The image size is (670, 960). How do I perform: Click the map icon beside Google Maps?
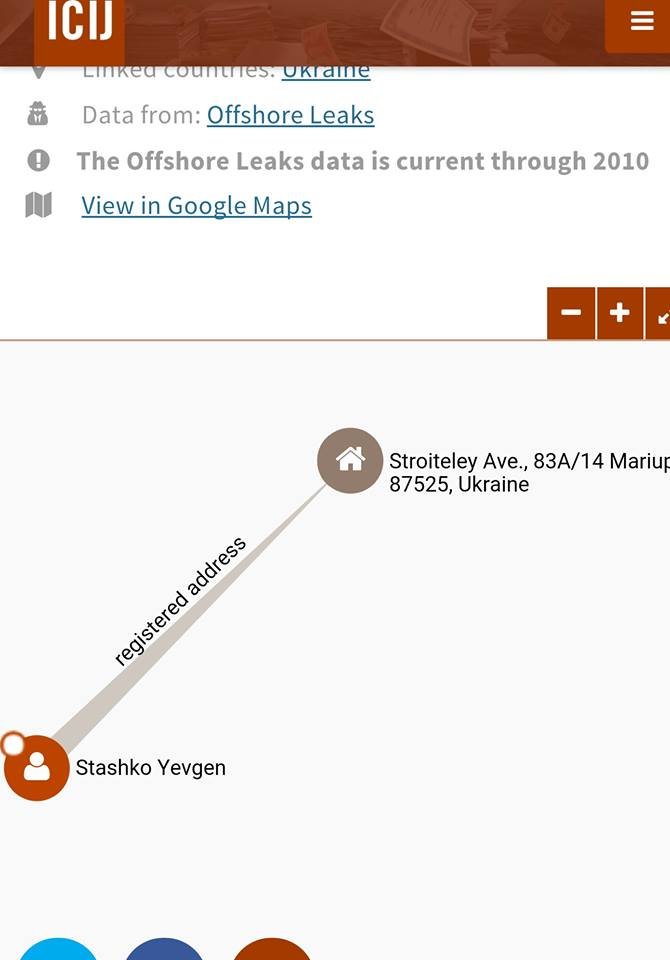click(39, 205)
